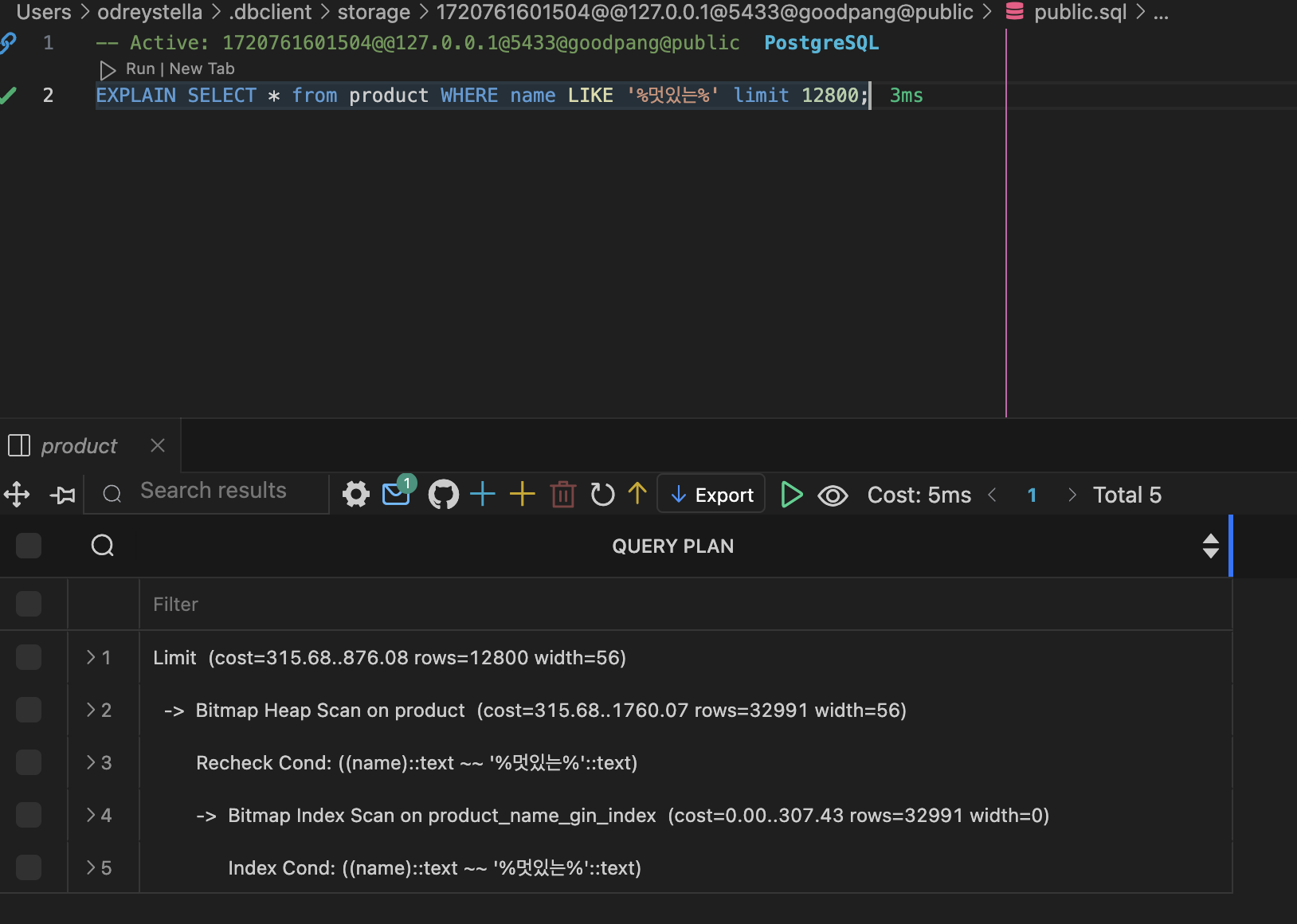The image size is (1297, 924).
Task: Click the yellow up arrow icon
Action: pos(637,494)
